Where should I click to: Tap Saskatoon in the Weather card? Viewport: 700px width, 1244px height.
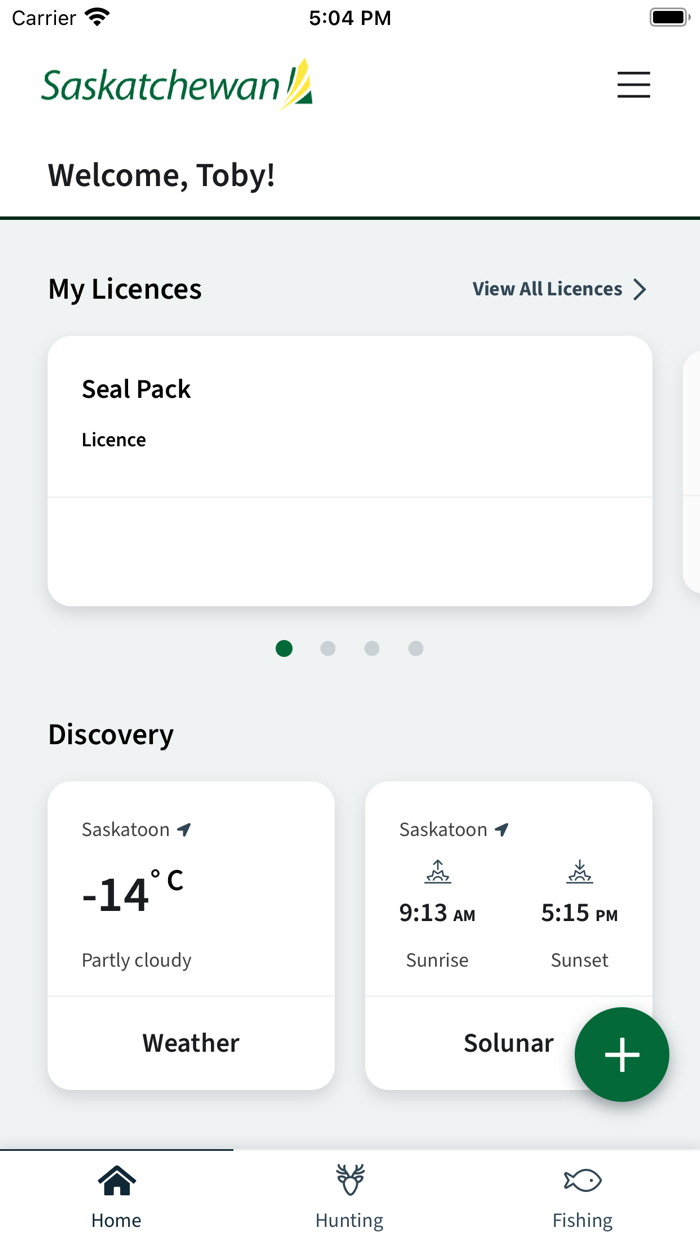click(126, 829)
